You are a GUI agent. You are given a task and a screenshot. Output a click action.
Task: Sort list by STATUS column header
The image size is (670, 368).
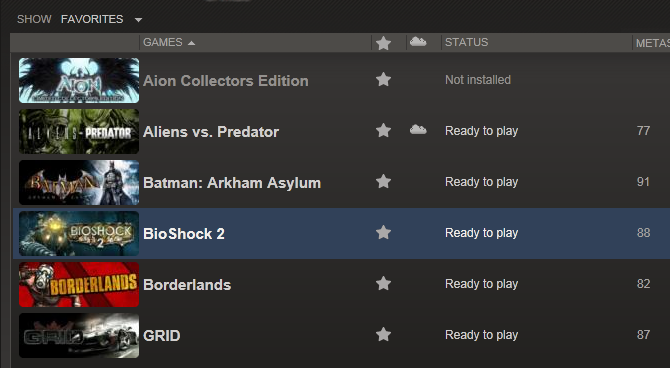coord(467,42)
